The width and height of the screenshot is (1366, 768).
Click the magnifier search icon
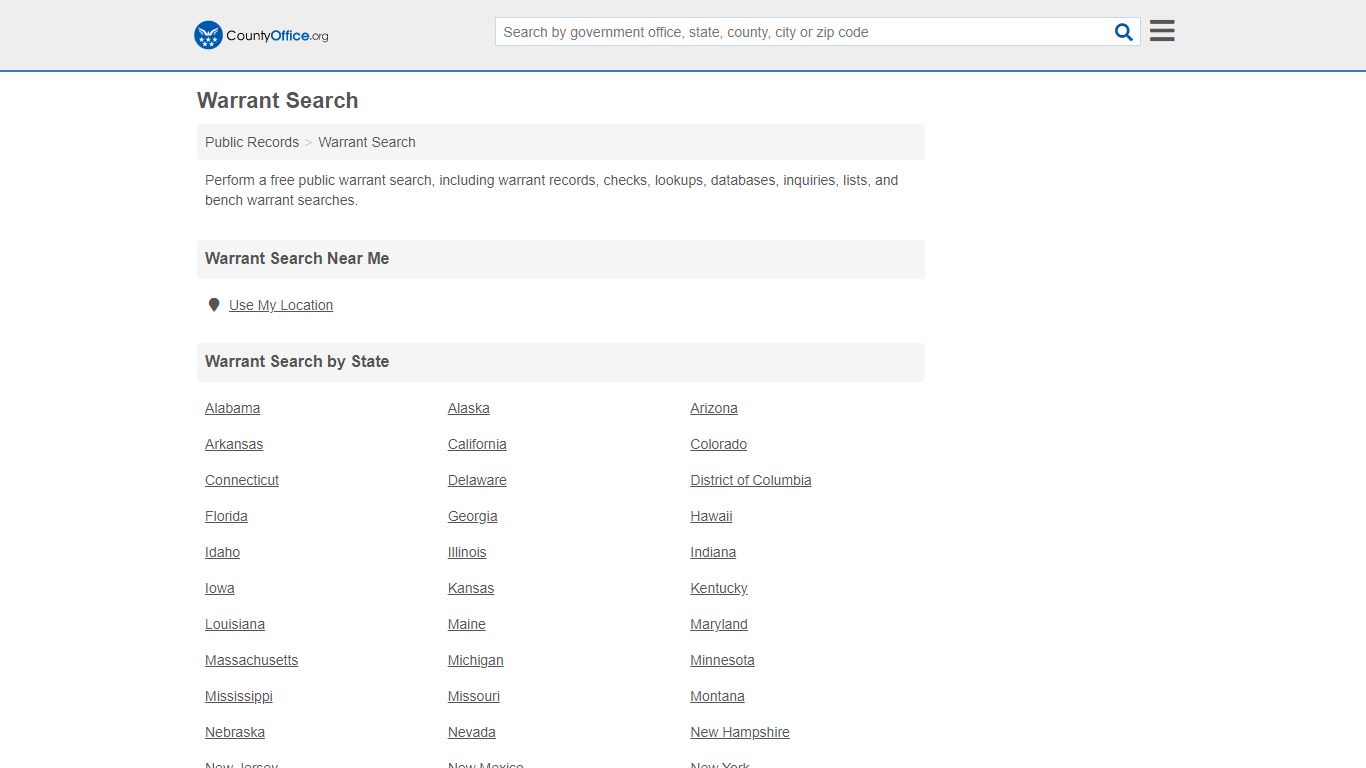click(x=1124, y=32)
